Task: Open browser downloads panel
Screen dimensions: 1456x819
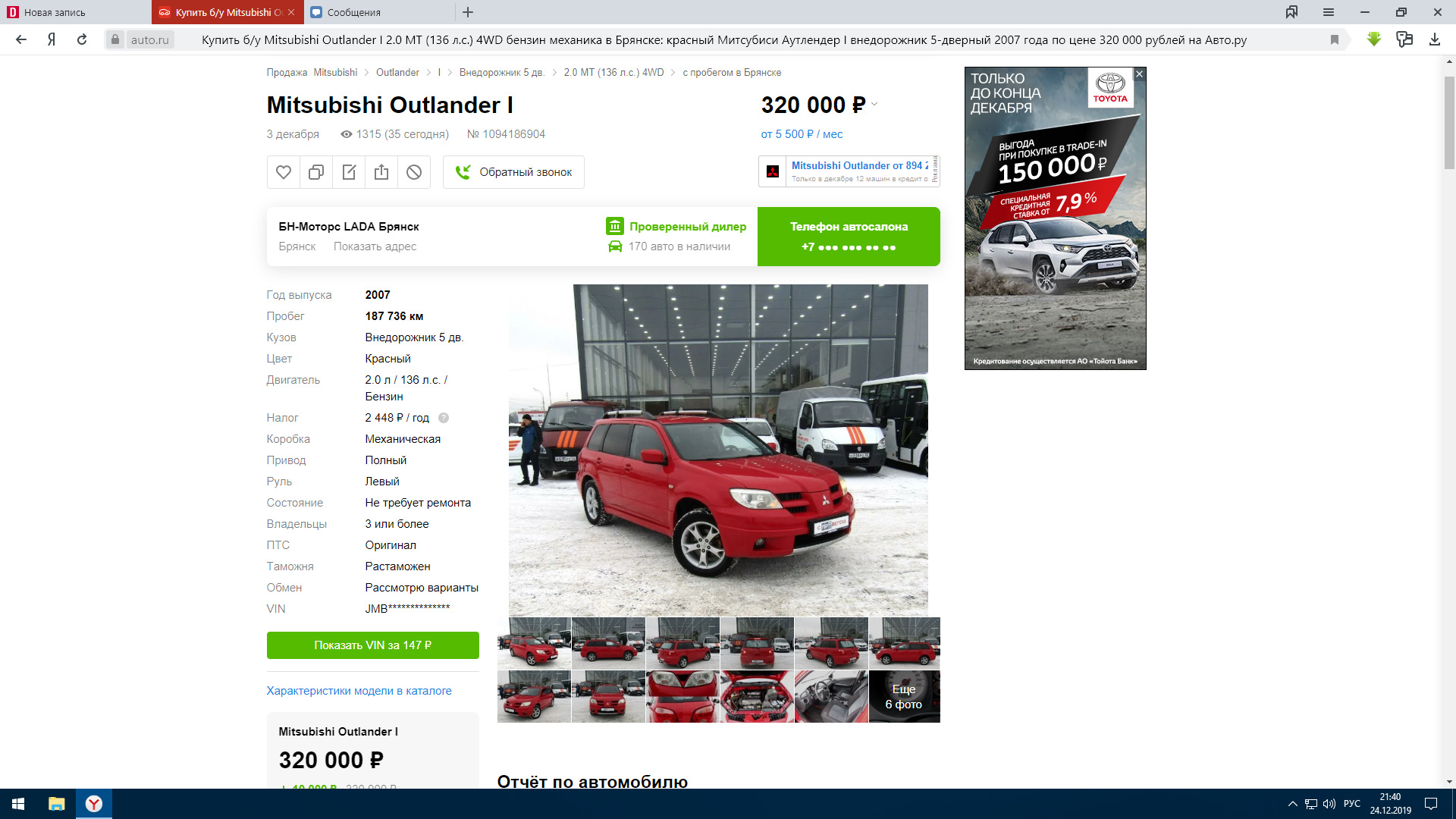Action: click(1435, 39)
